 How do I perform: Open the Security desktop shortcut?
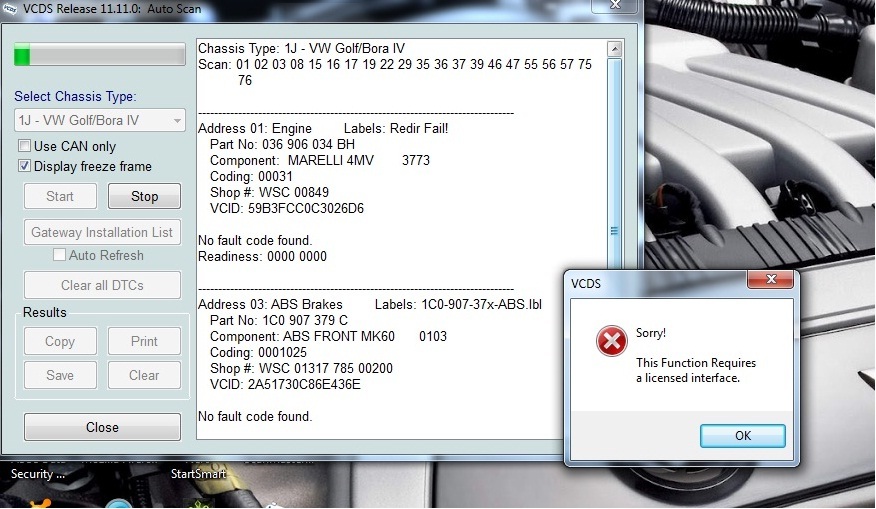37,474
